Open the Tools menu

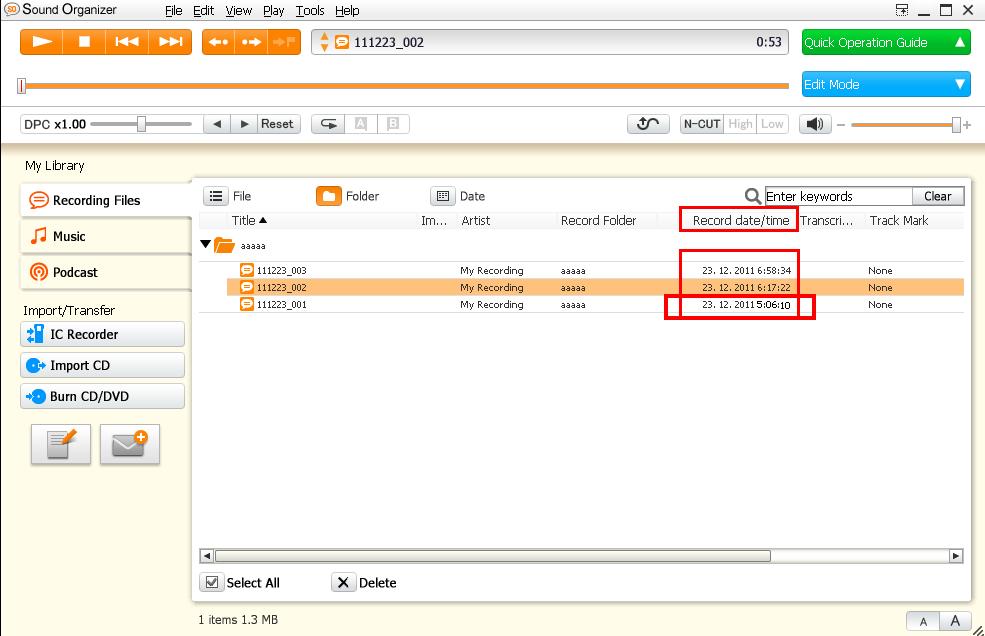310,11
